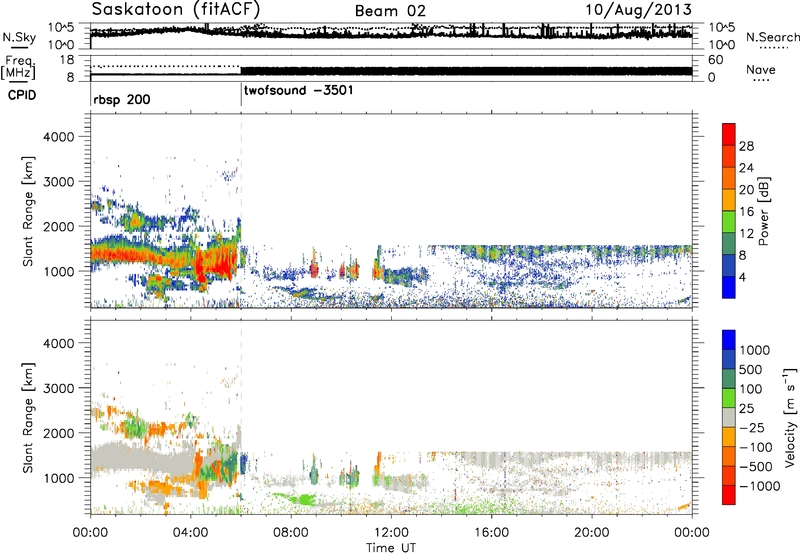This screenshot has width=800, height=554.
Task: Click the 'CPID' row label
Action: tap(22, 95)
